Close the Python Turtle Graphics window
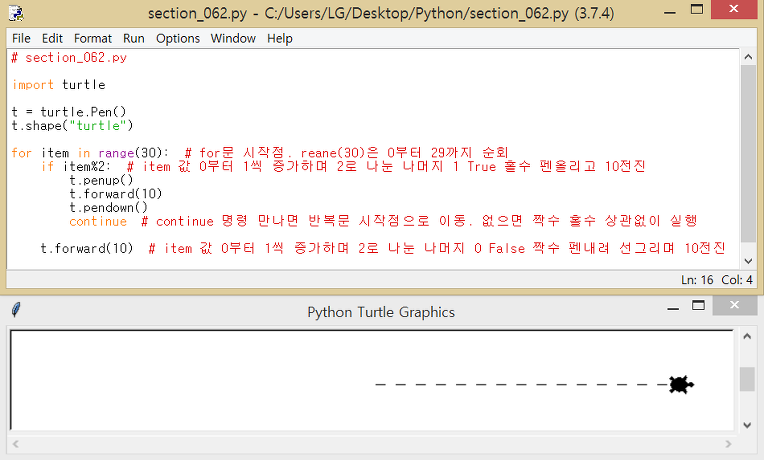764x460 pixels. [734, 305]
